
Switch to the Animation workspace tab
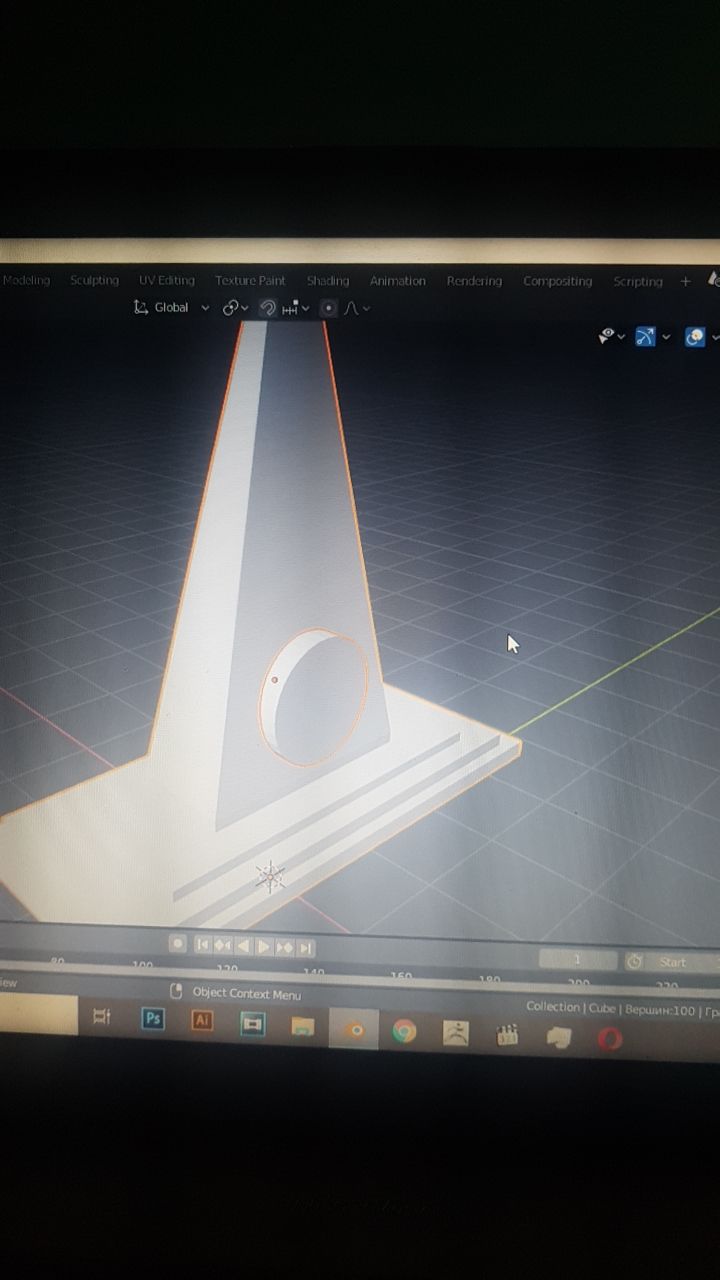[x=397, y=281]
